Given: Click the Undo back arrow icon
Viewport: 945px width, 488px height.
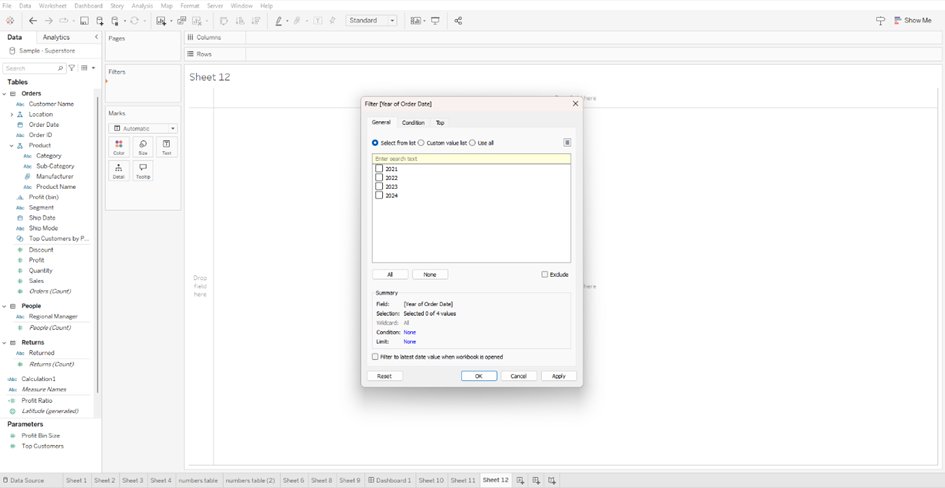Looking at the screenshot, I should (32, 20).
